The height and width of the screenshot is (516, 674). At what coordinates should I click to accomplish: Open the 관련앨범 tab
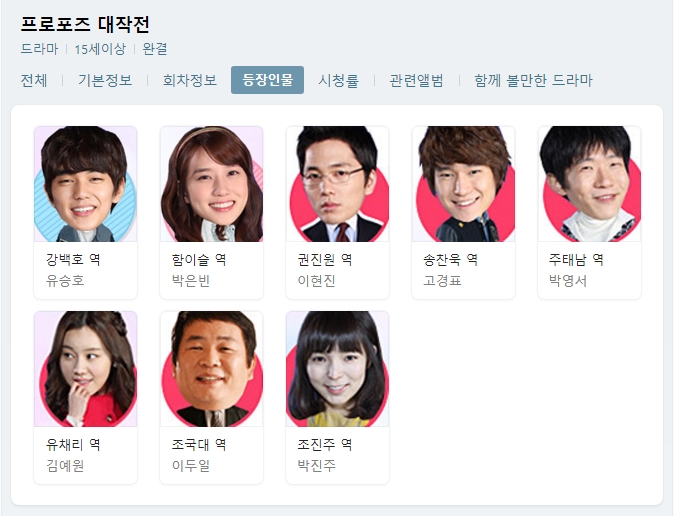click(x=416, y=80)
